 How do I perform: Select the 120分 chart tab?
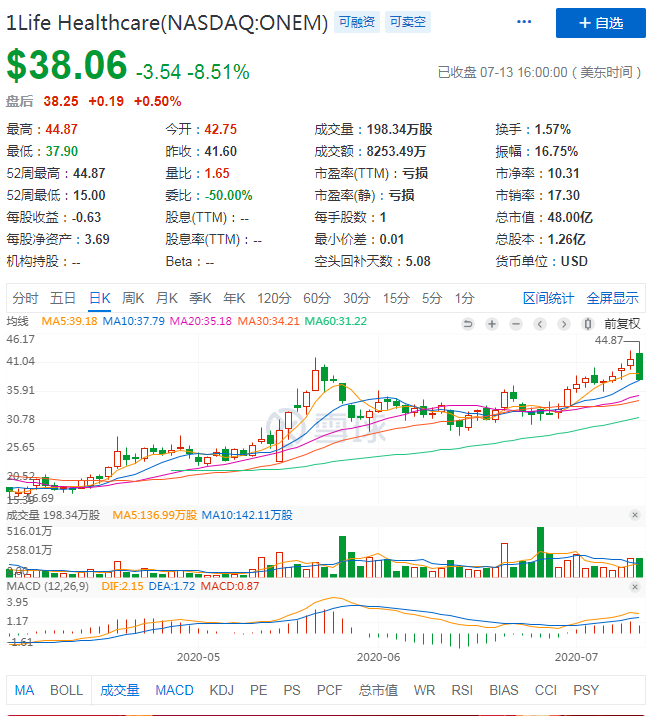click(x=274, y=298)
